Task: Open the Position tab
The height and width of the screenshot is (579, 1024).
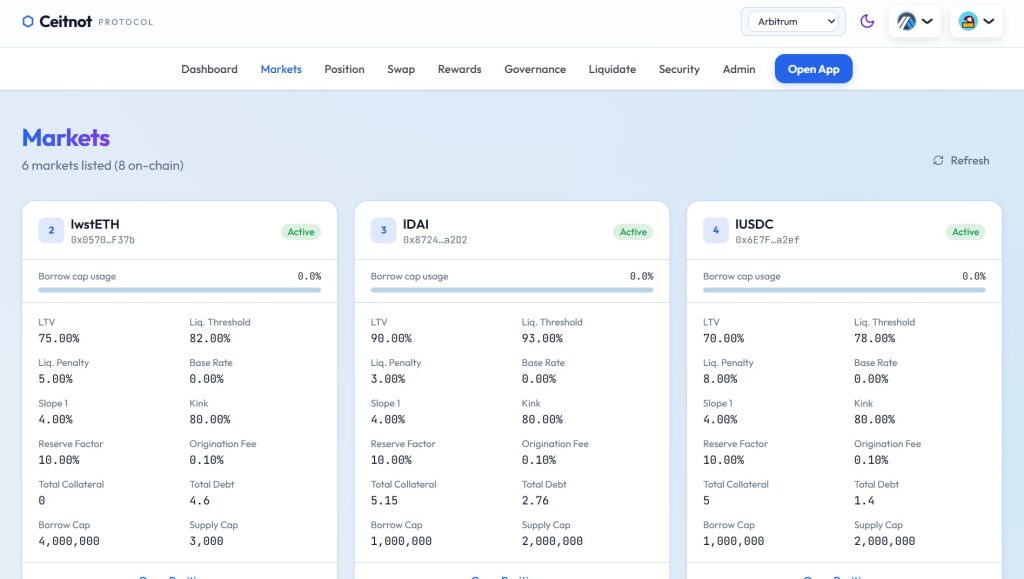Action: [x=344, y=69]
